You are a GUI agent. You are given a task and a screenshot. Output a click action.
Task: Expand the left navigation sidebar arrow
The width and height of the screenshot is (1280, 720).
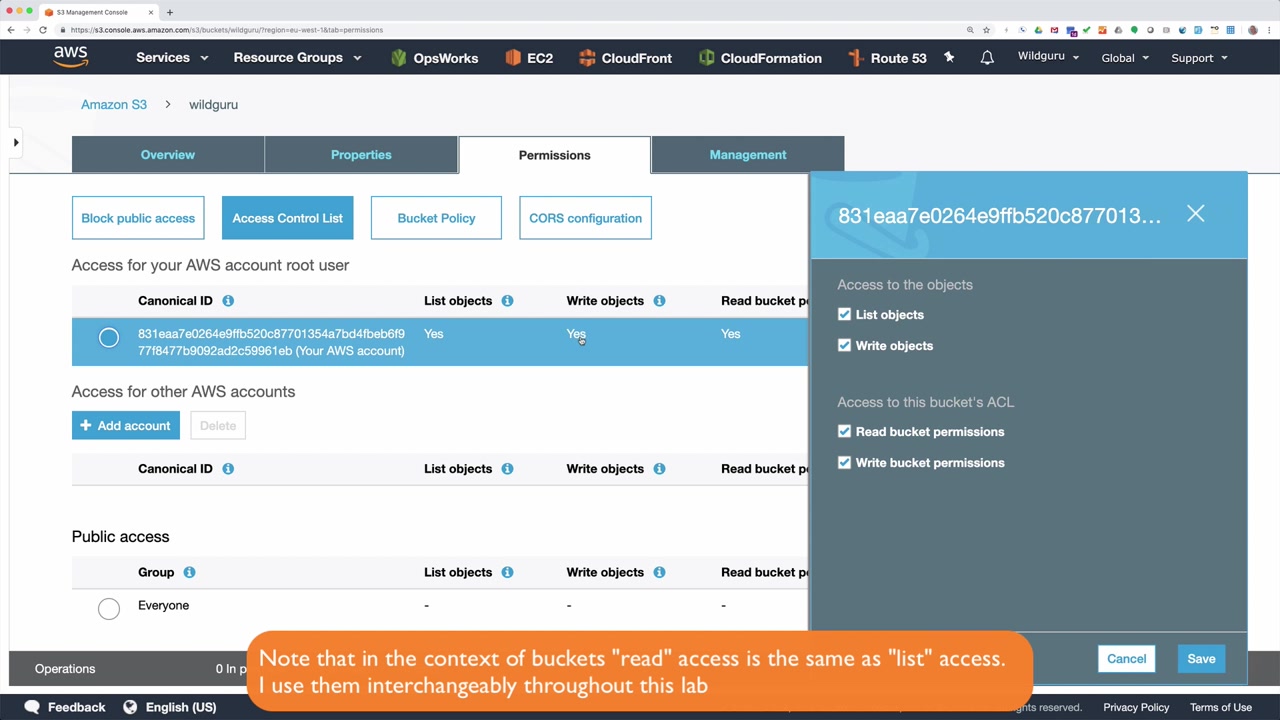click(16, 143)
